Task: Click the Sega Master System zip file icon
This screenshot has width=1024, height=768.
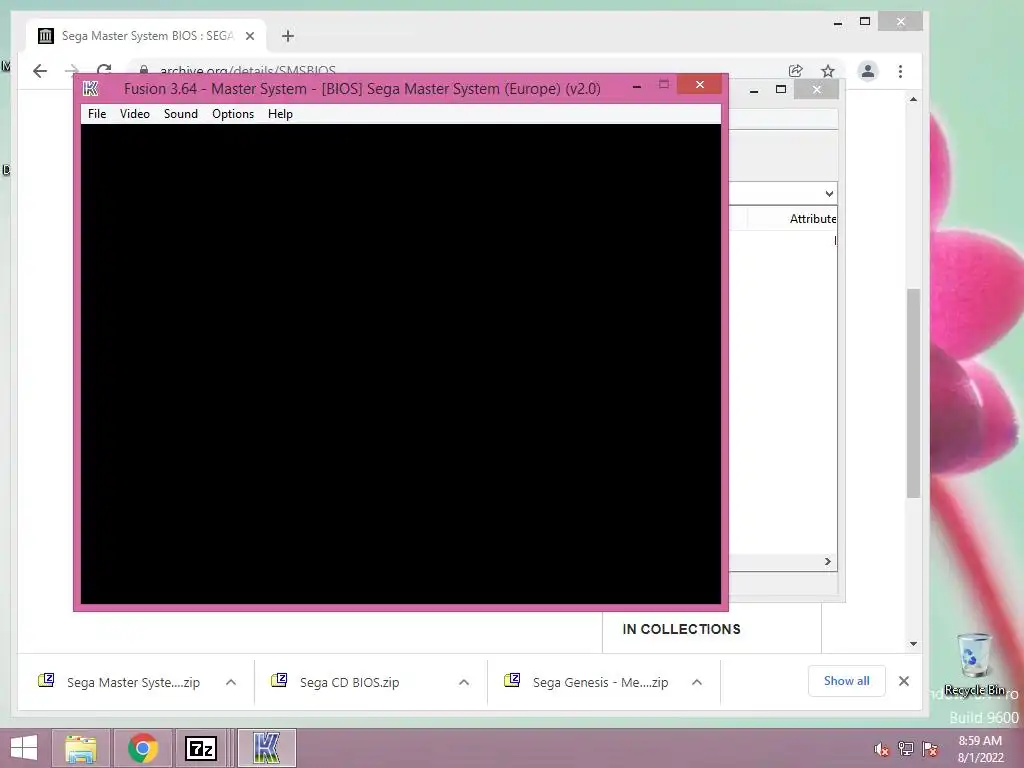Action: (46, 680)
